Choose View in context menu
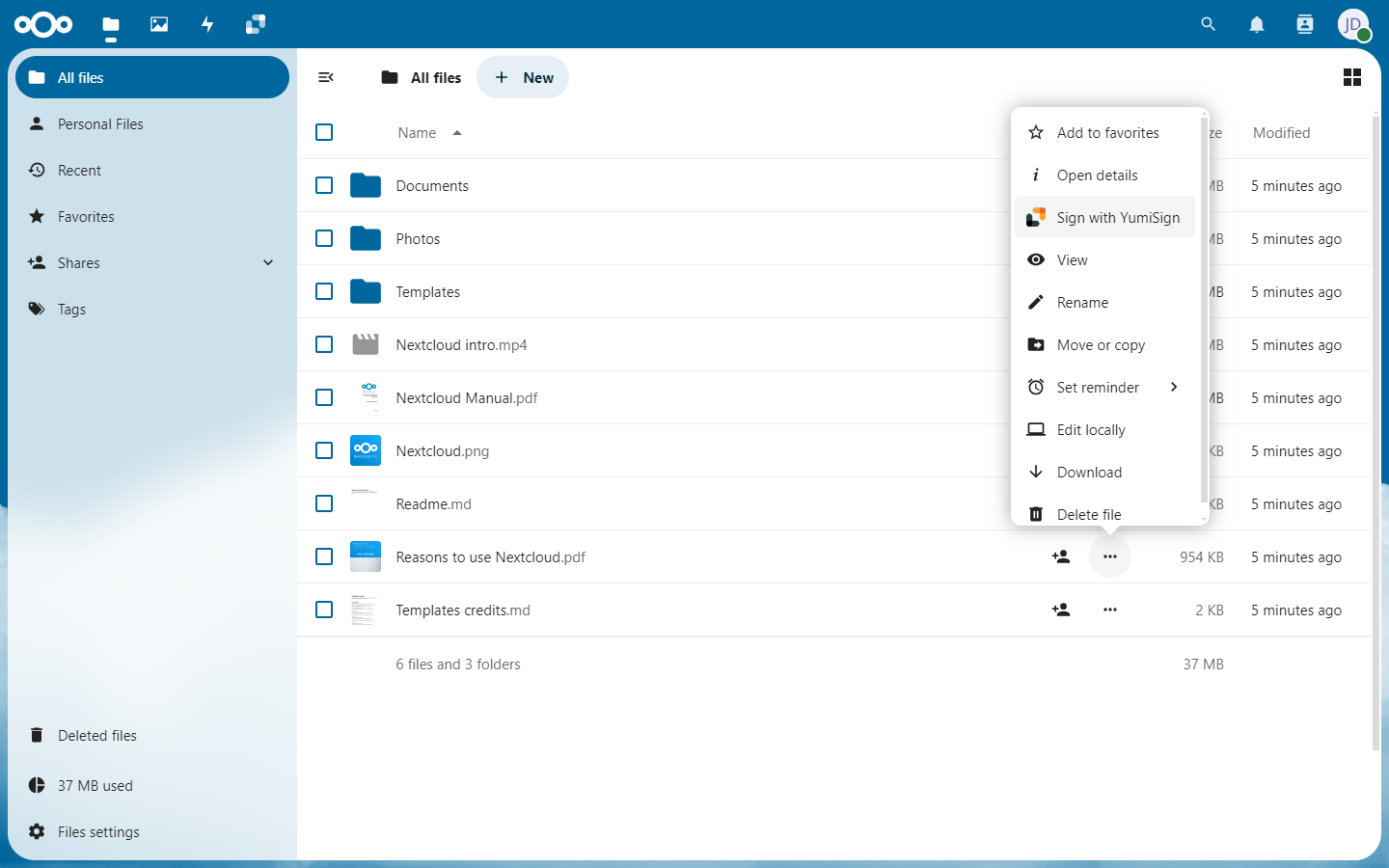 tap(1105, 259)
